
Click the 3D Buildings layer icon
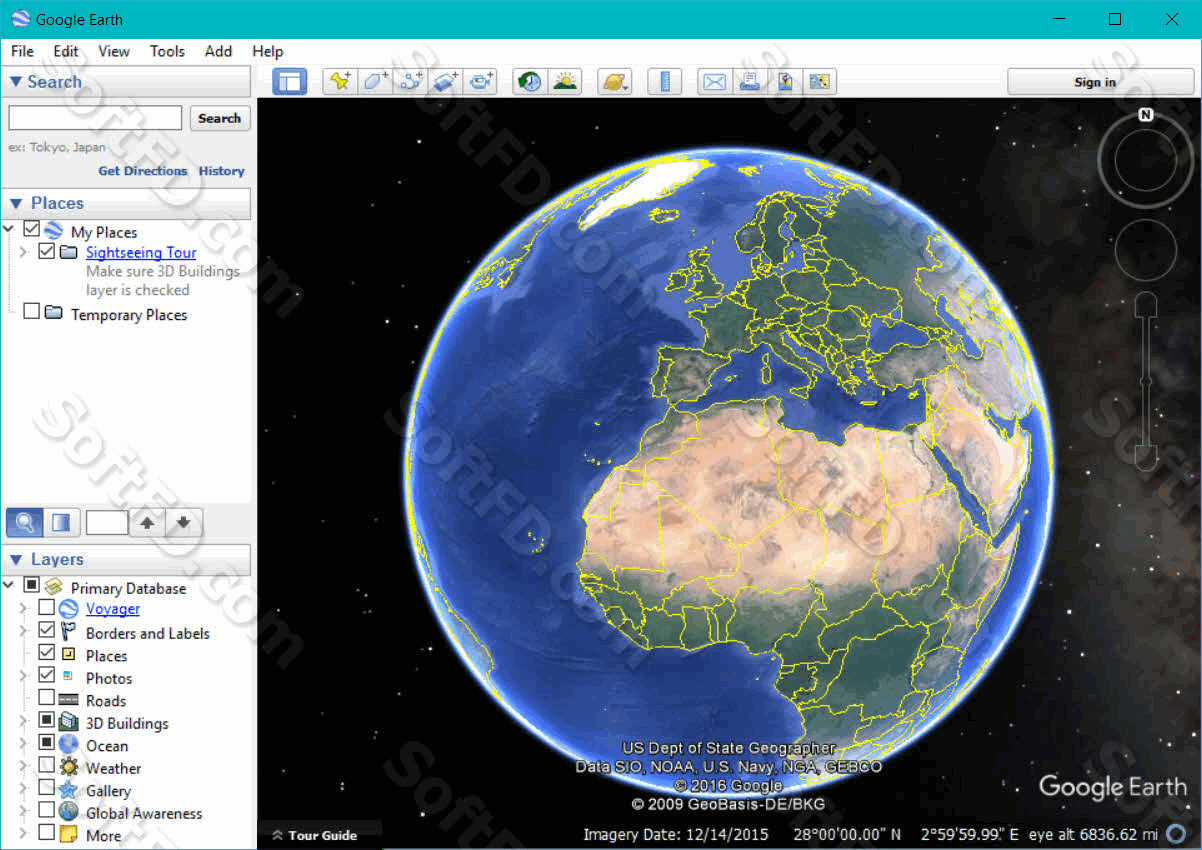(69, 722)
